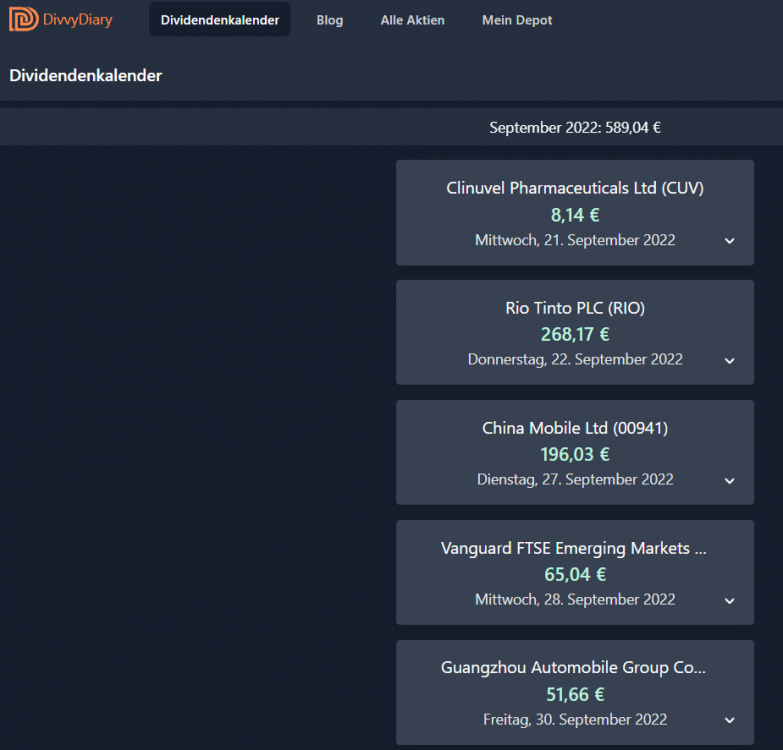This screenshot has height=750, width=783.
Task: Click the 268,17 € dividend amount
Action: pos(575,334)
